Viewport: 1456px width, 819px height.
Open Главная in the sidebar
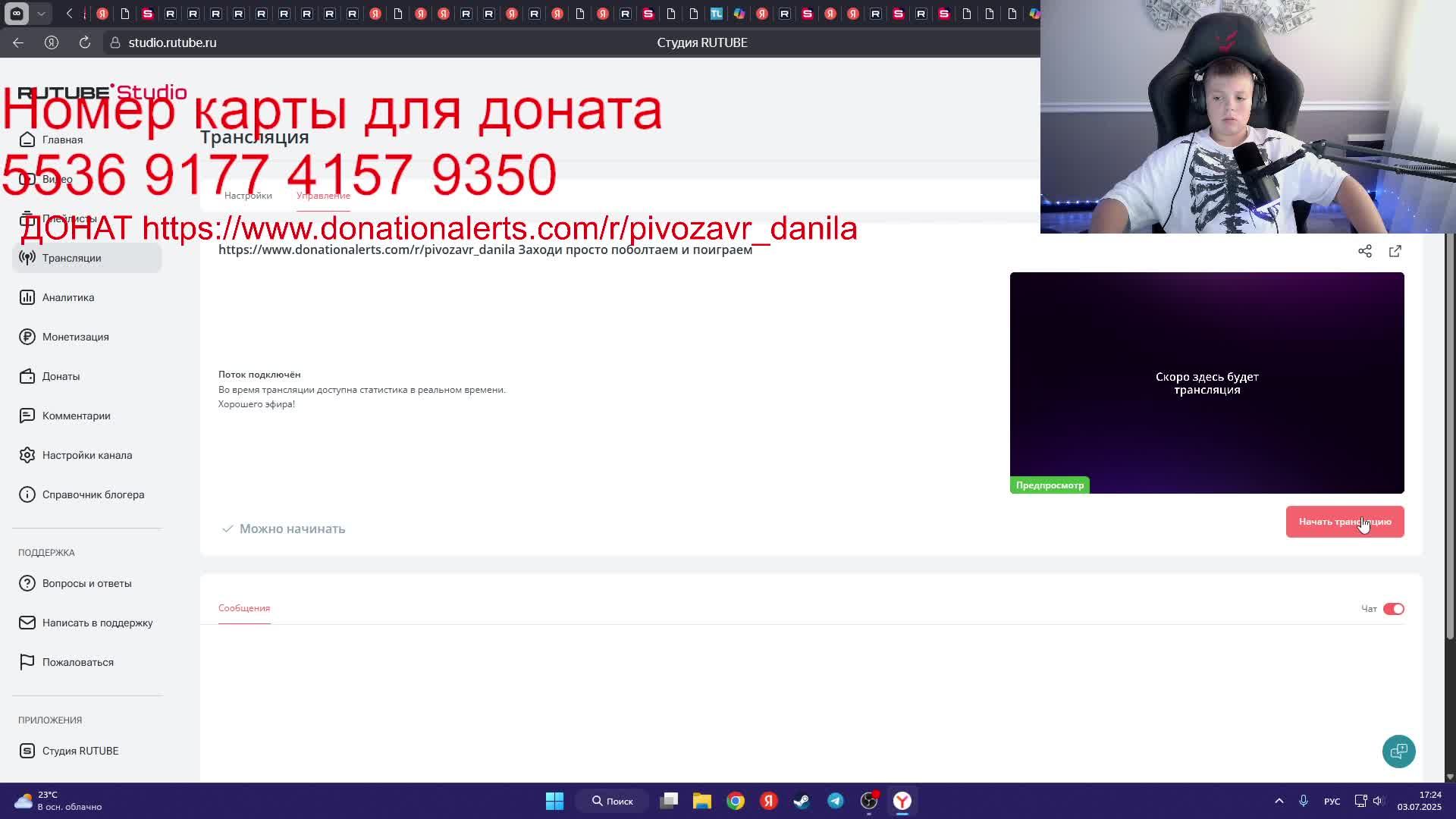point(62,140)
